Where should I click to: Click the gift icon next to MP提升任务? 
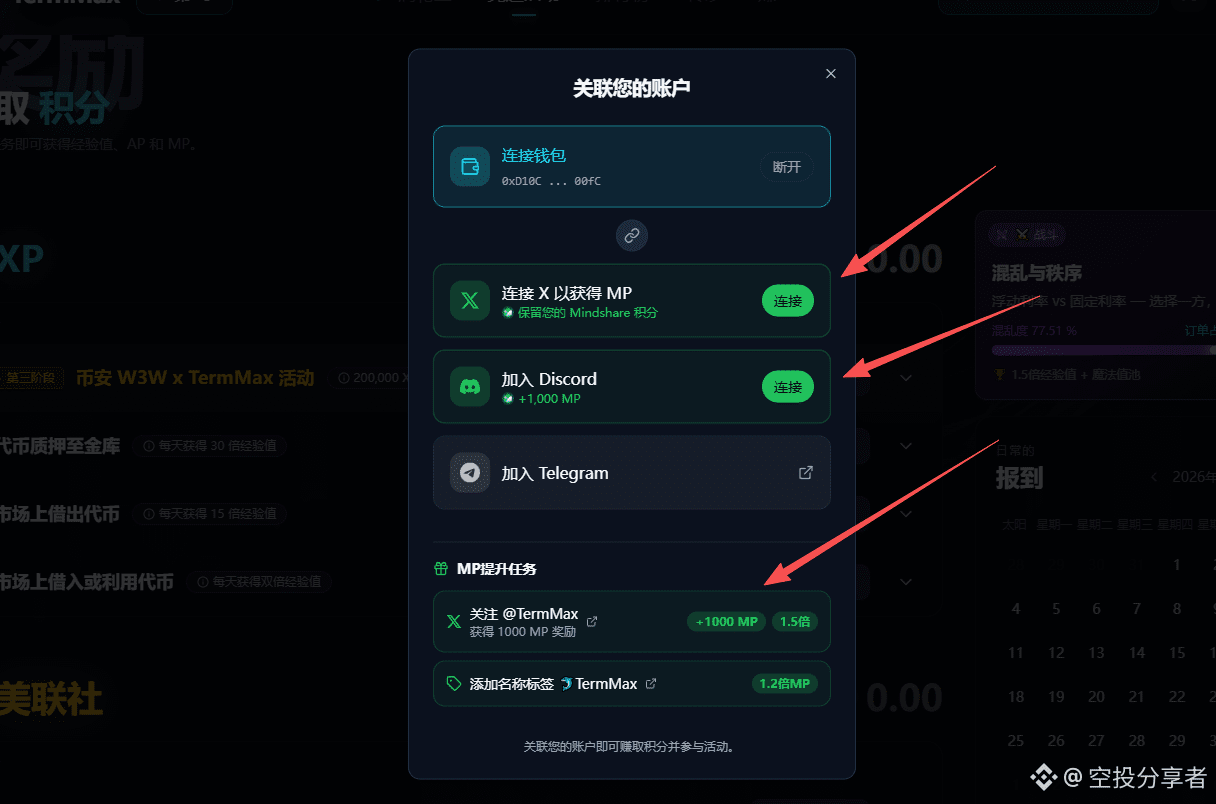pos(441,569)
